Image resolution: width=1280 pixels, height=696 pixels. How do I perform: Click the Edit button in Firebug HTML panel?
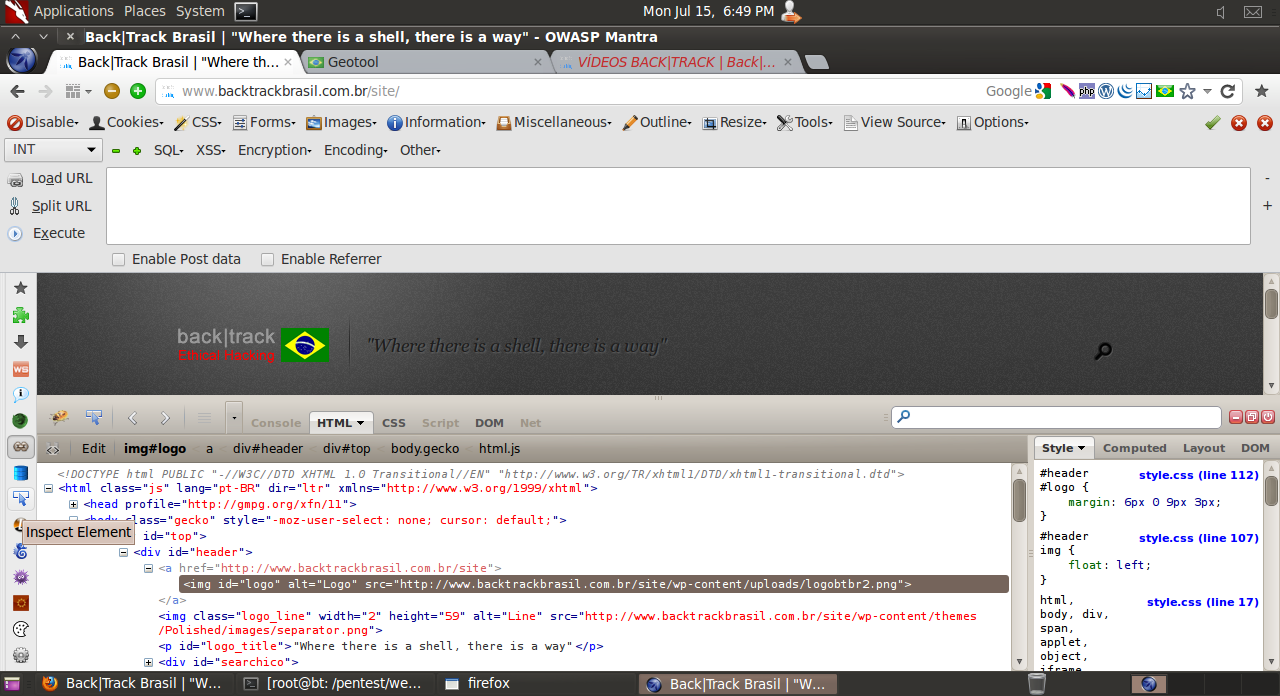(94, 449)
